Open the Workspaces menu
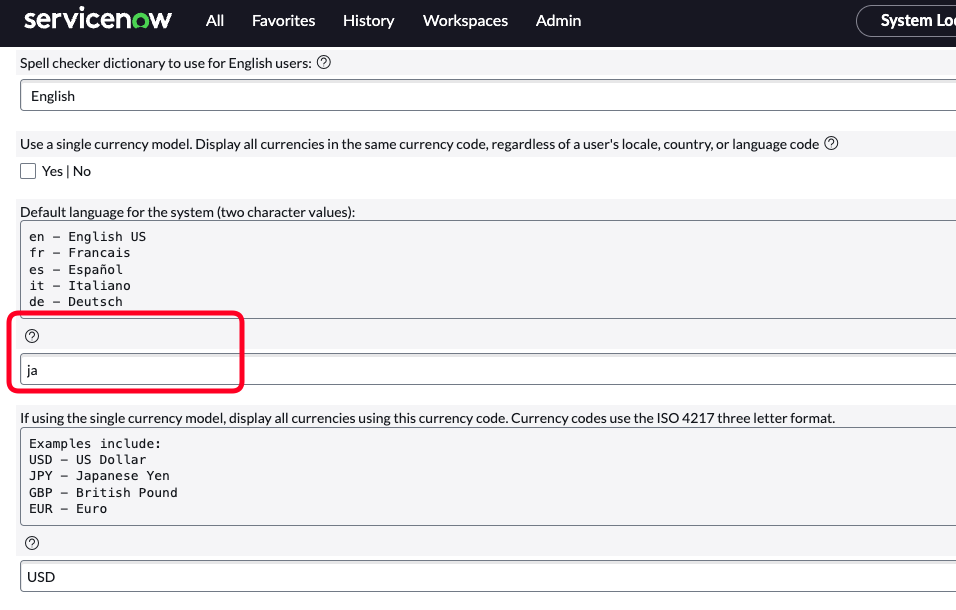Viewport: 956px width, 610px height. click(465, 20)
